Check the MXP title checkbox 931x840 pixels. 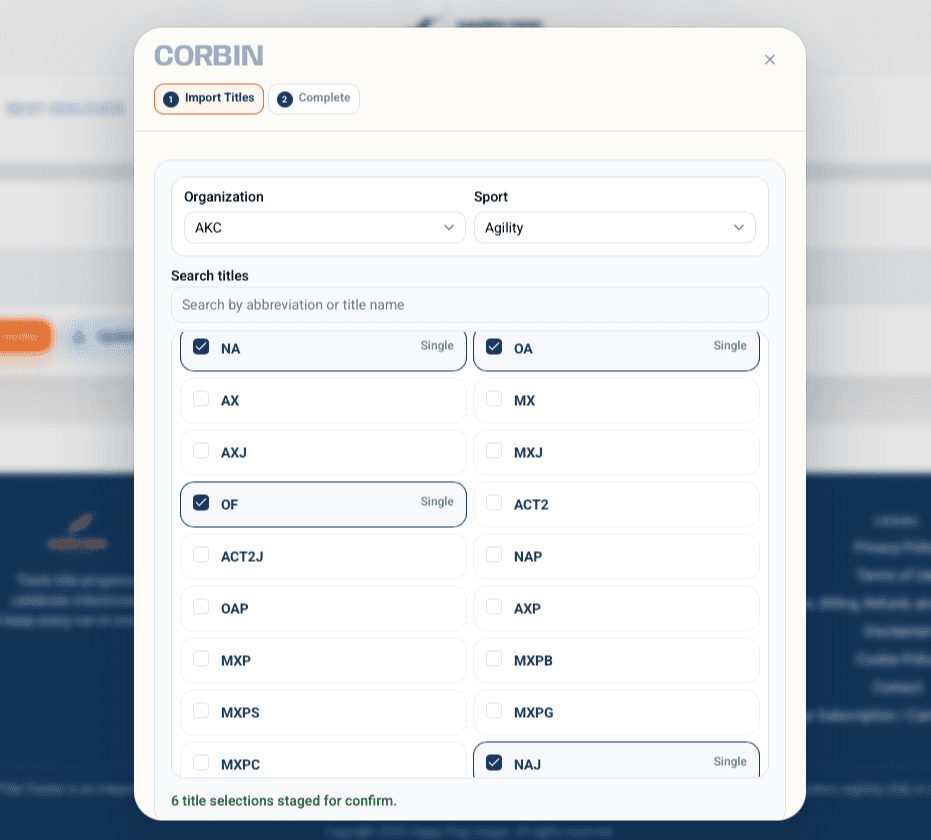(x=201, y=659)
